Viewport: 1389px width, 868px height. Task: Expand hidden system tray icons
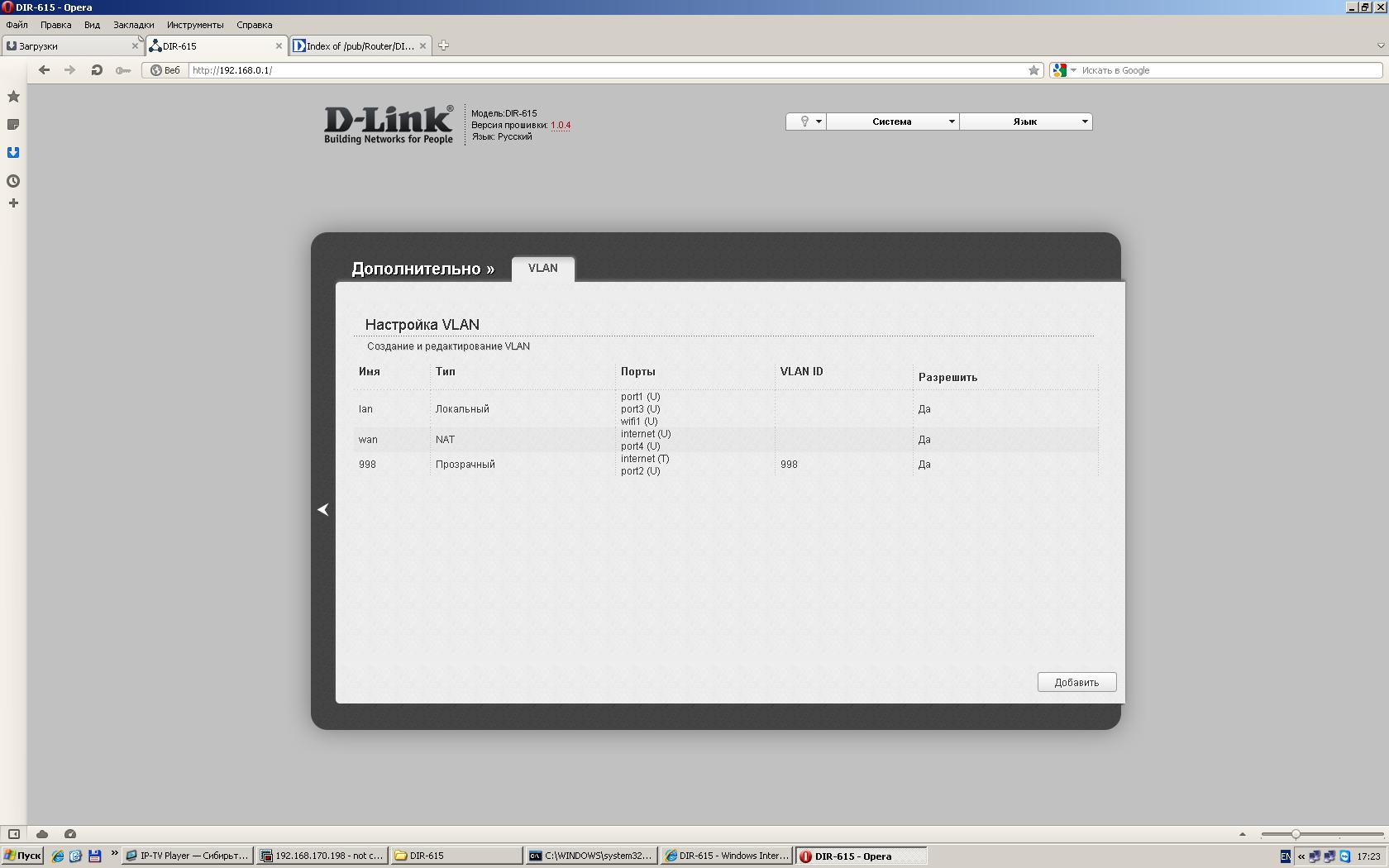[1301, 856]
